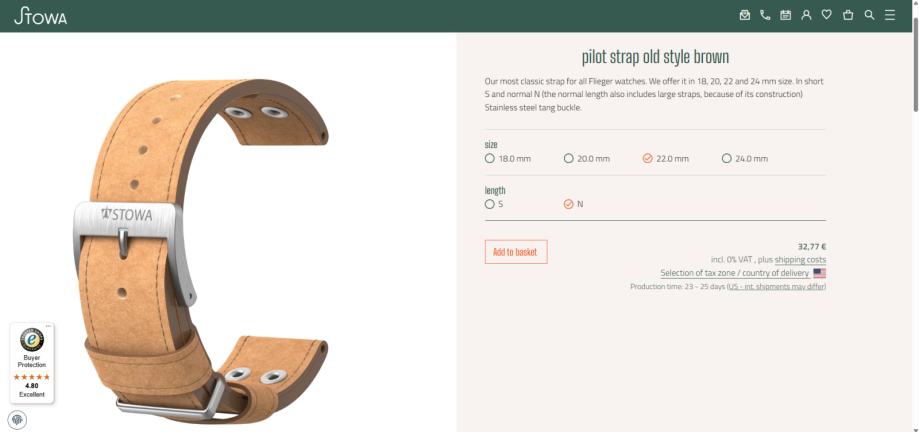
Task: Open the user account icon
Action: [x=806, y=15]
